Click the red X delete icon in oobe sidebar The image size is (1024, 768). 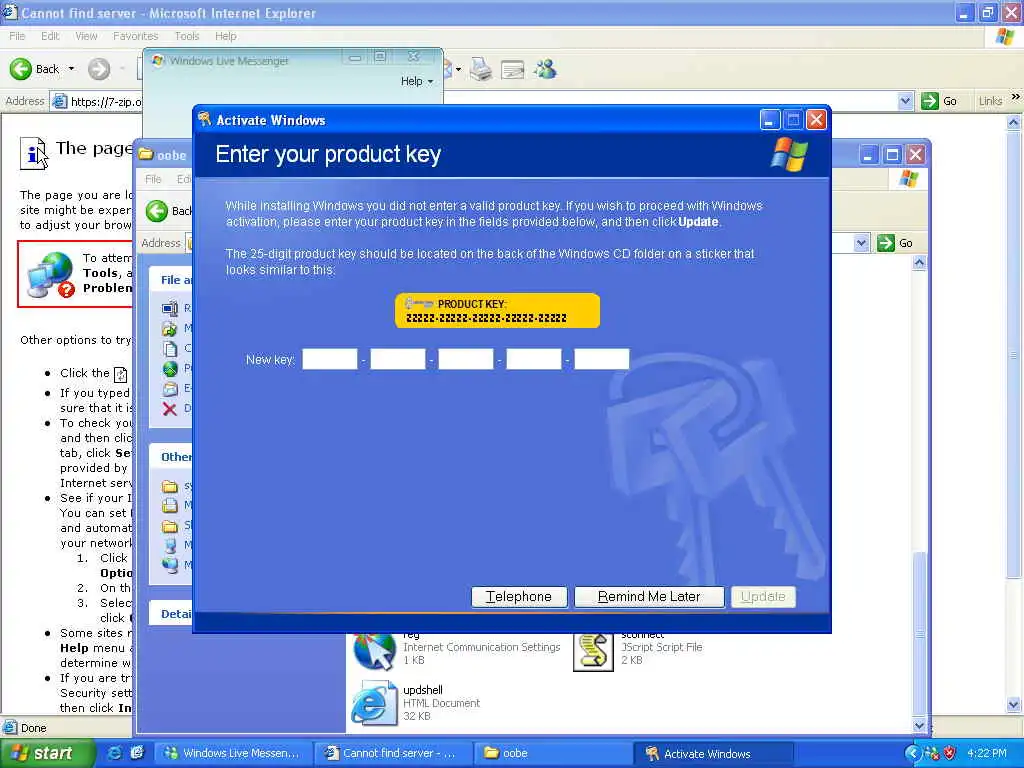[170, 409]
